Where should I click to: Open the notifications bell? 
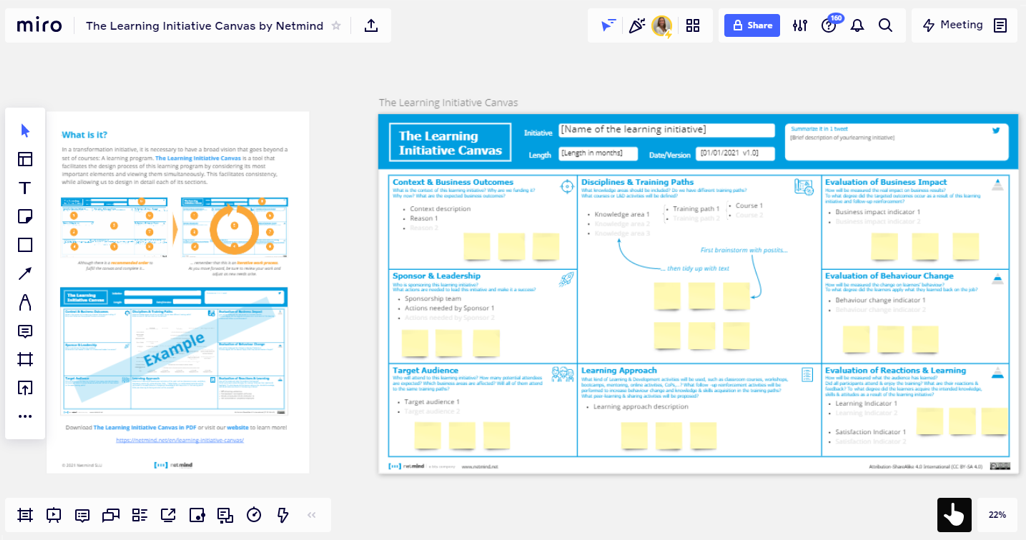tap(857, 26)
